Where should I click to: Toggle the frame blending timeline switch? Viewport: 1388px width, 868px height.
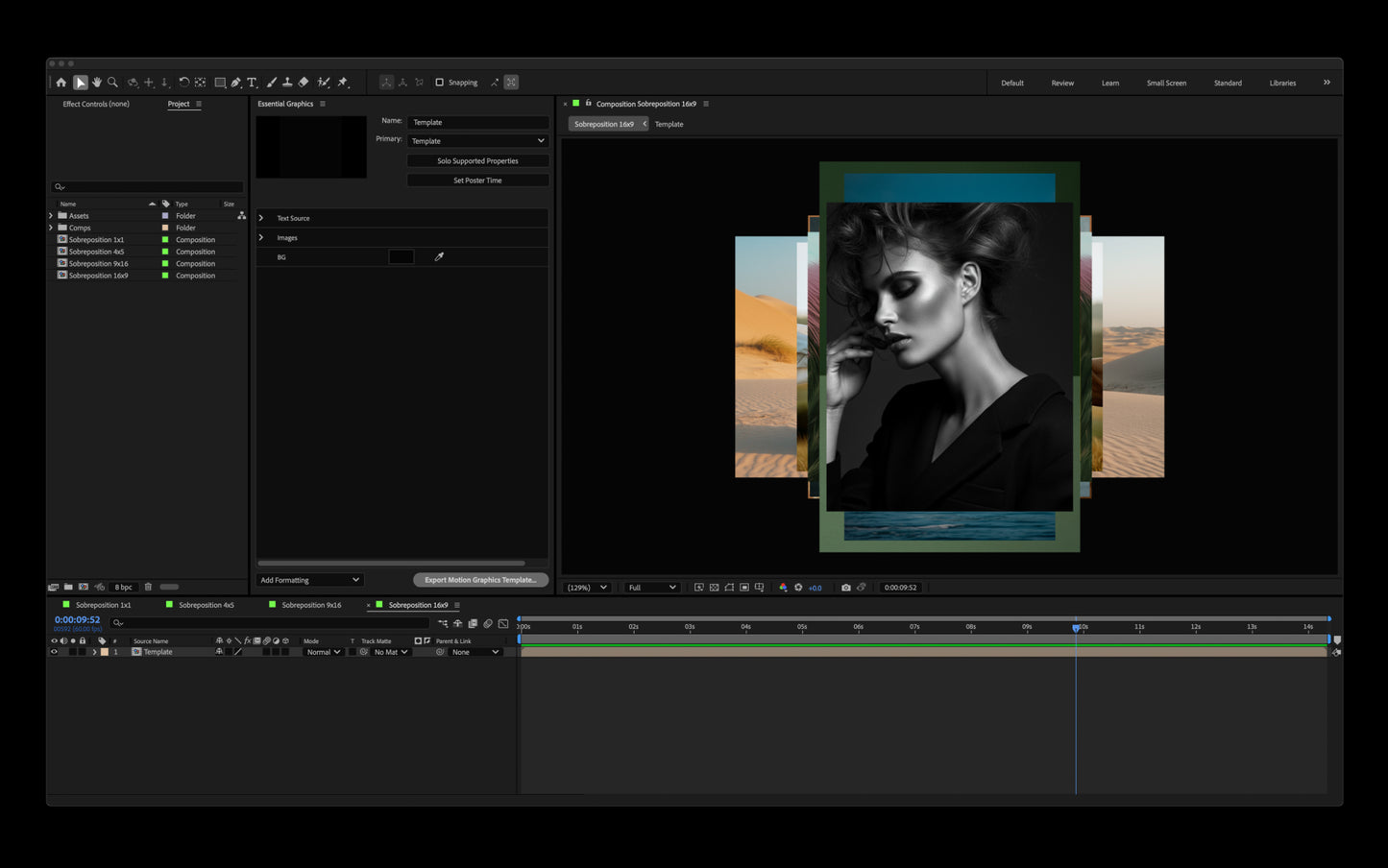473,623
